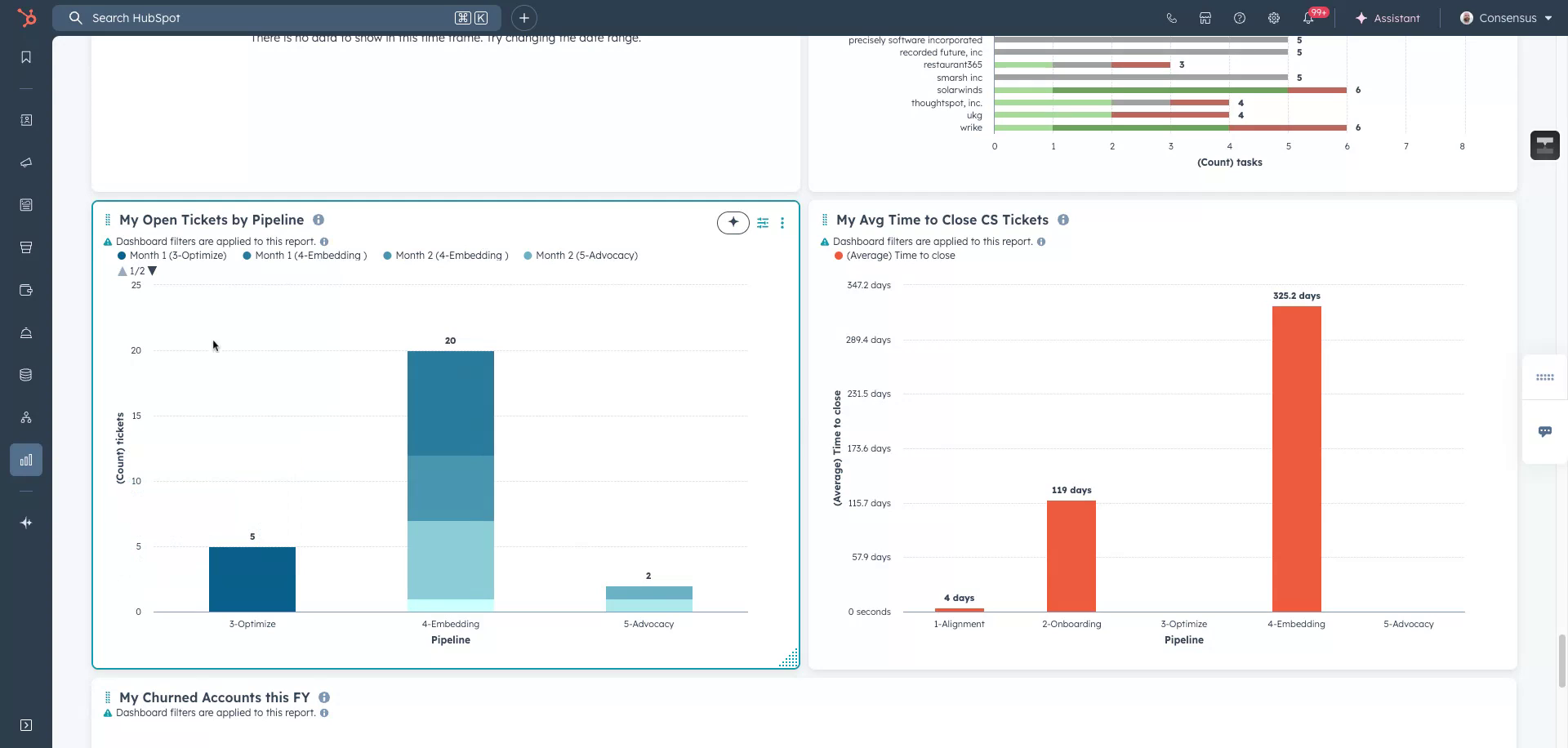Open three-dot menu on Open Tickets report

point(782,223)
